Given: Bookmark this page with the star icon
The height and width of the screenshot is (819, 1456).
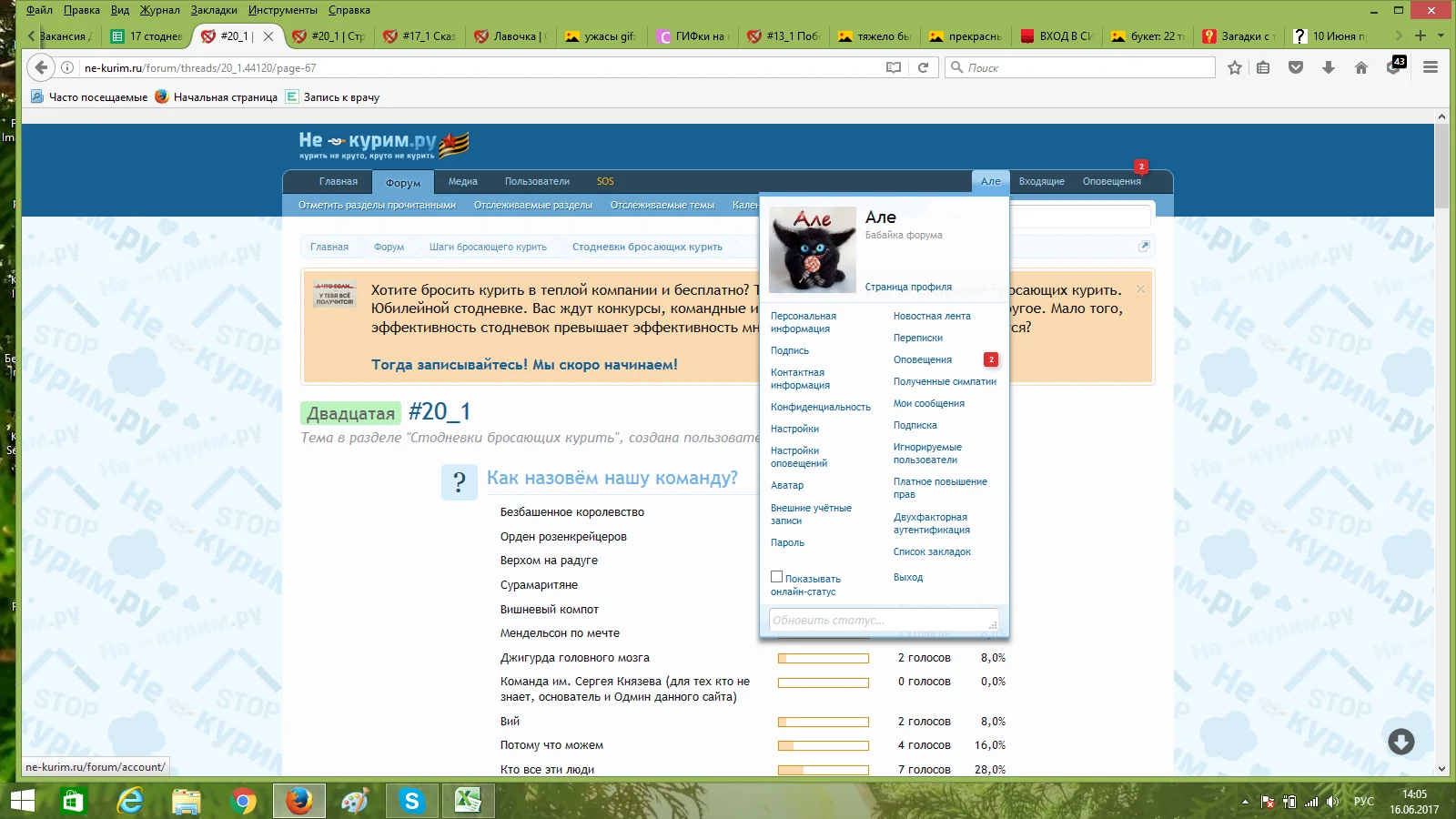Looking at the screenshot, I should [x=1235, y=67].
